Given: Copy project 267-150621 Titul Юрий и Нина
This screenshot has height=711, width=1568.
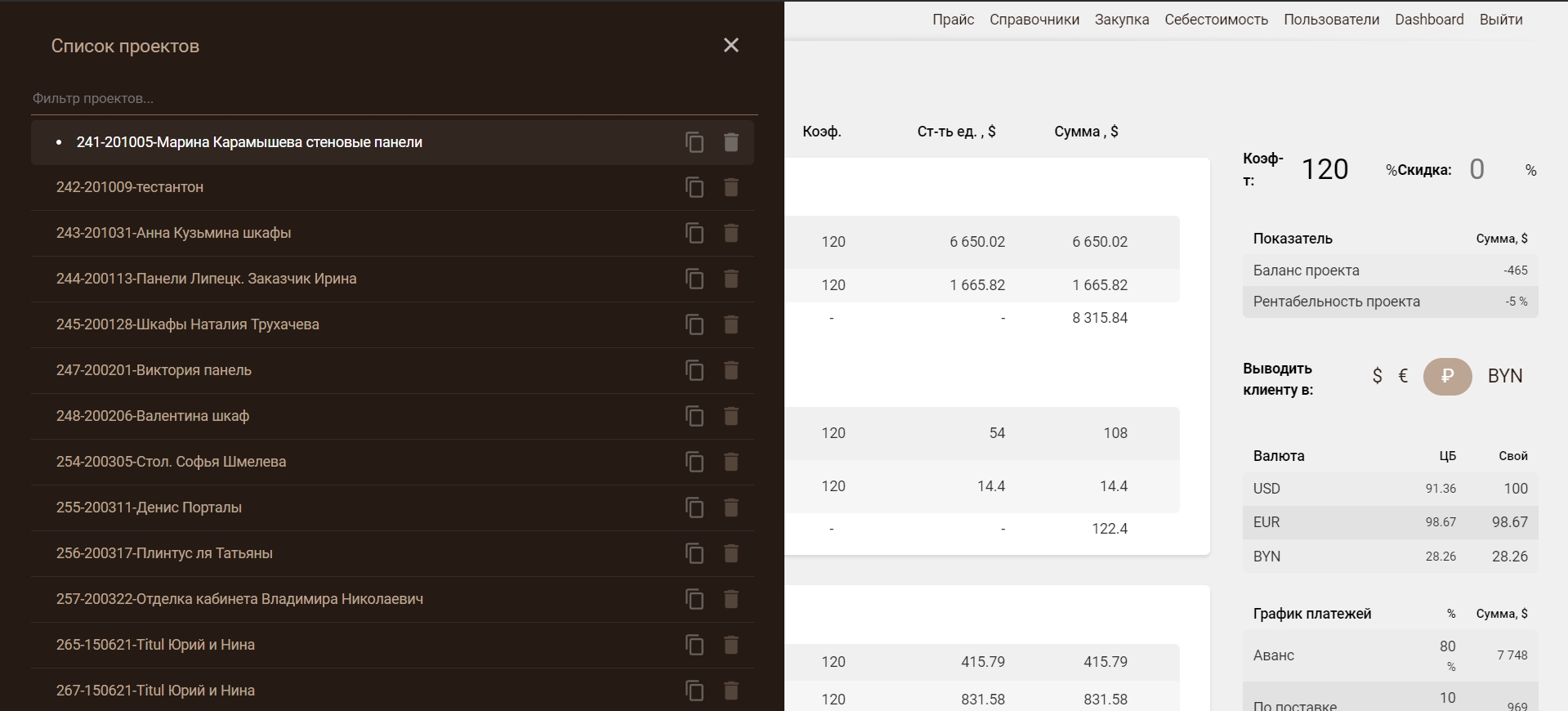Looking at the screenshot, I should click(x=695, y=691).
